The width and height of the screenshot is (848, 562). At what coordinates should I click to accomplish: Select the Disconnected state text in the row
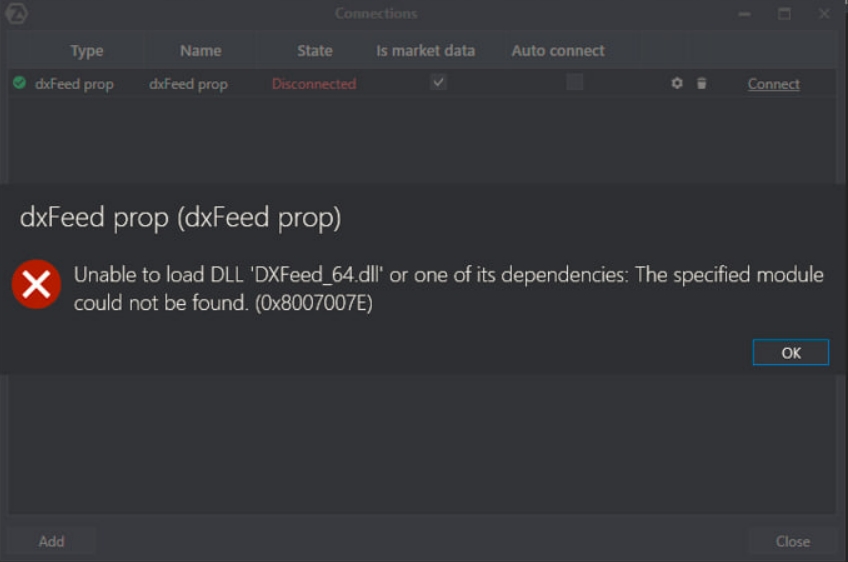tap(314, 84)
